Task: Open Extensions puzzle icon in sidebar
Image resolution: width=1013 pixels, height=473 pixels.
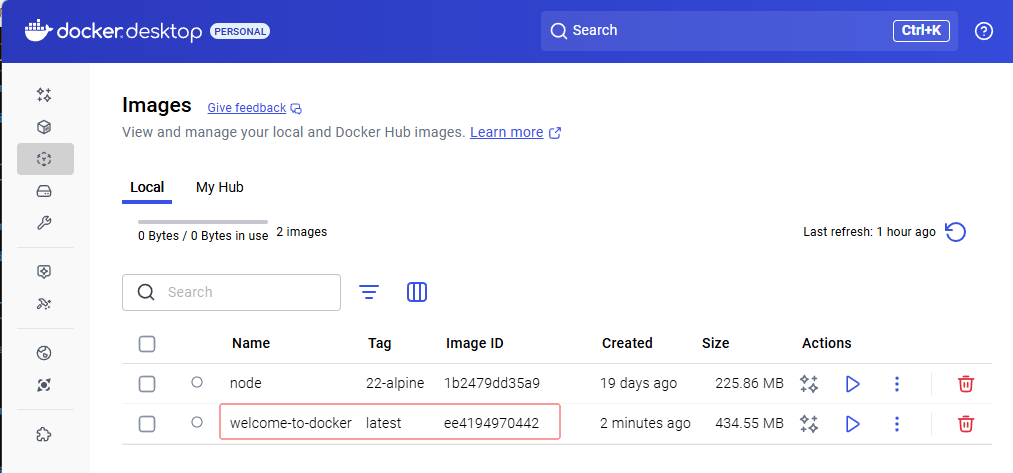Action: [44, 435]
